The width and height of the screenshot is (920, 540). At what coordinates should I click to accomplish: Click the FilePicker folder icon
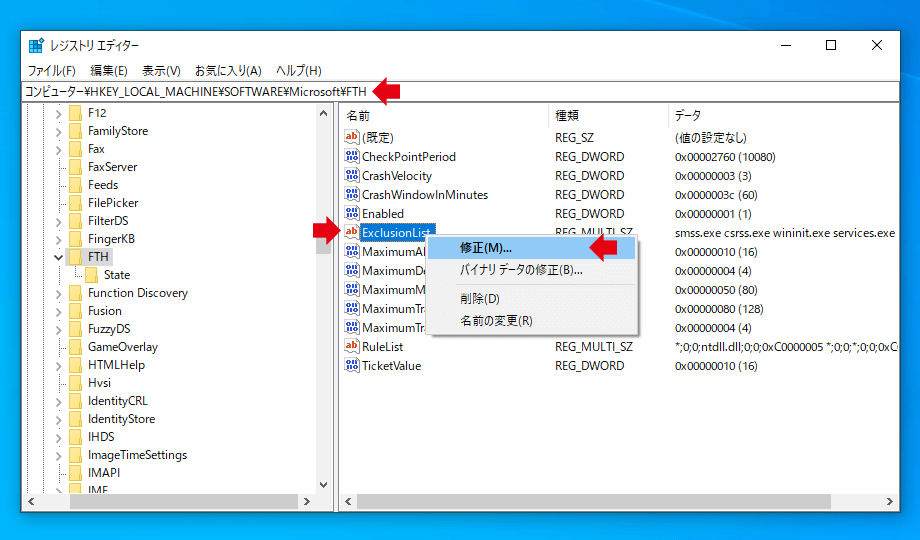(x=76, y=203)
